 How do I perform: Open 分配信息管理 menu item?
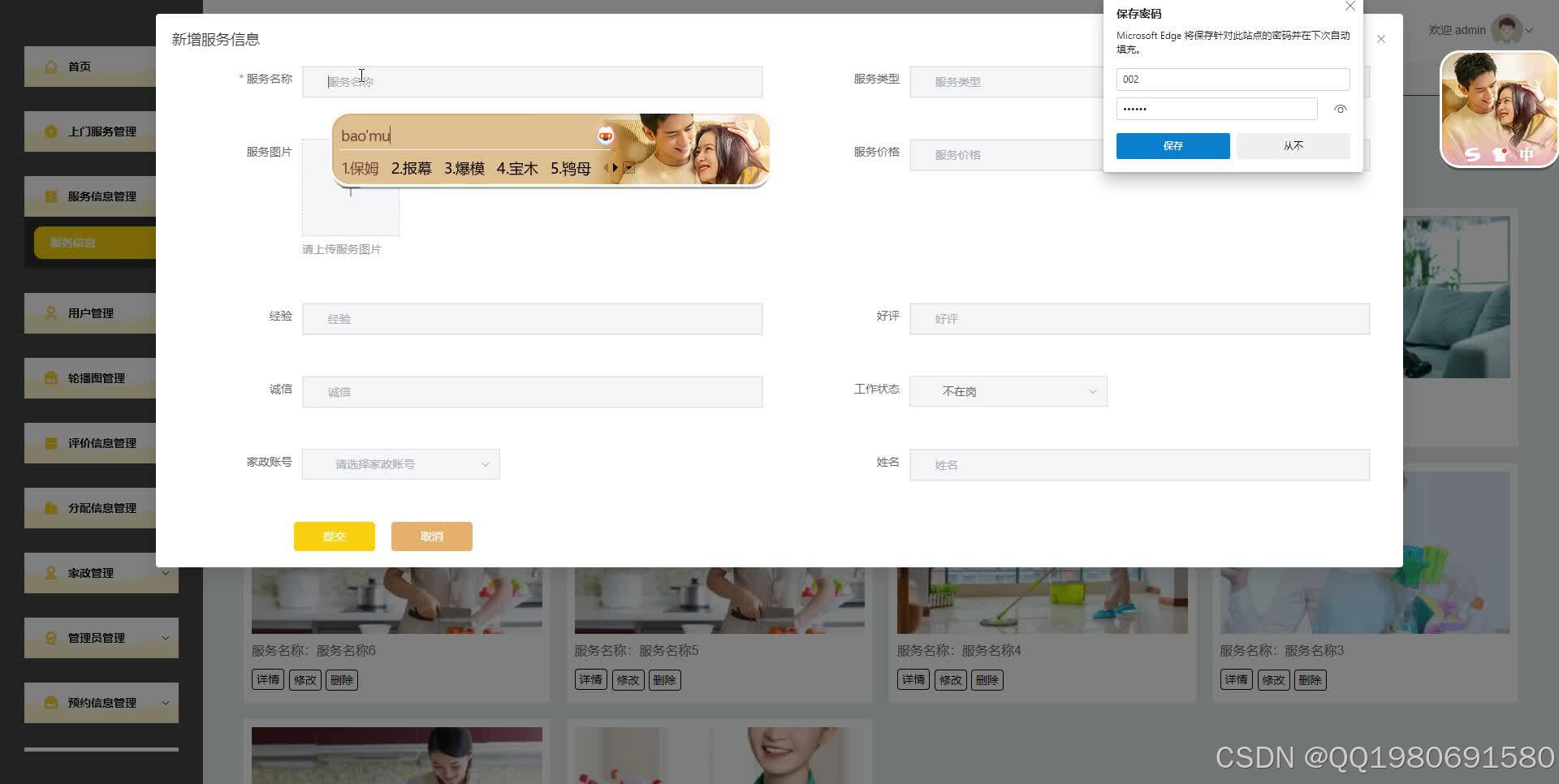coord(90,508)
